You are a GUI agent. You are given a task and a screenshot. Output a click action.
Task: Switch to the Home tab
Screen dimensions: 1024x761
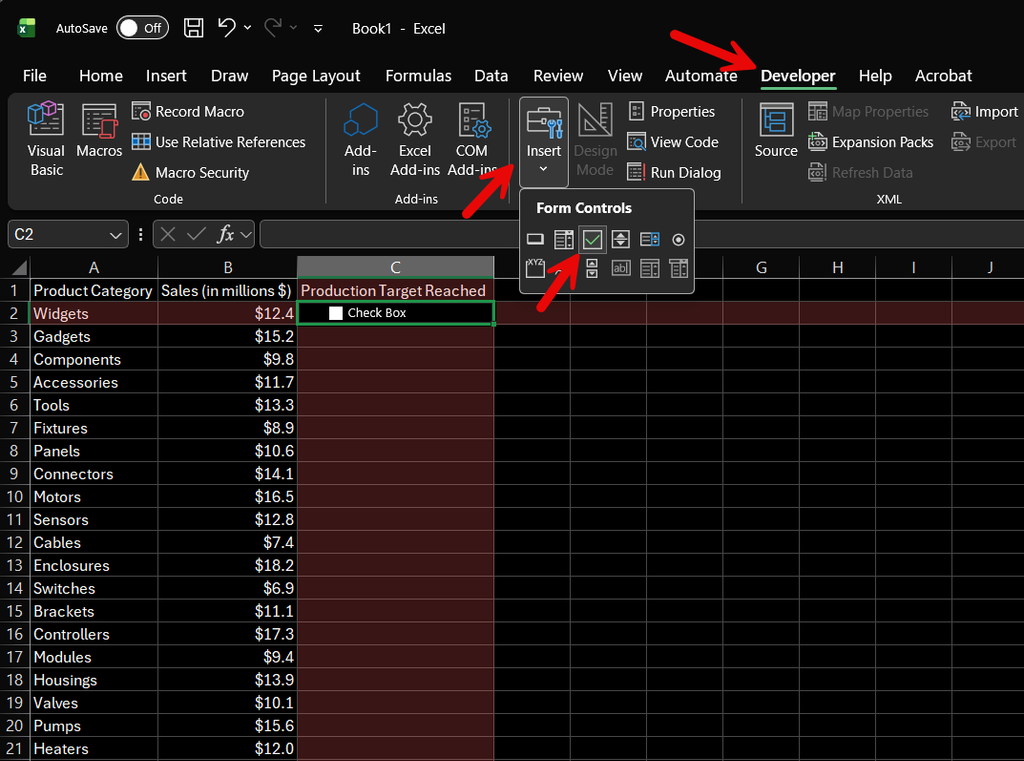pos(101,76)
